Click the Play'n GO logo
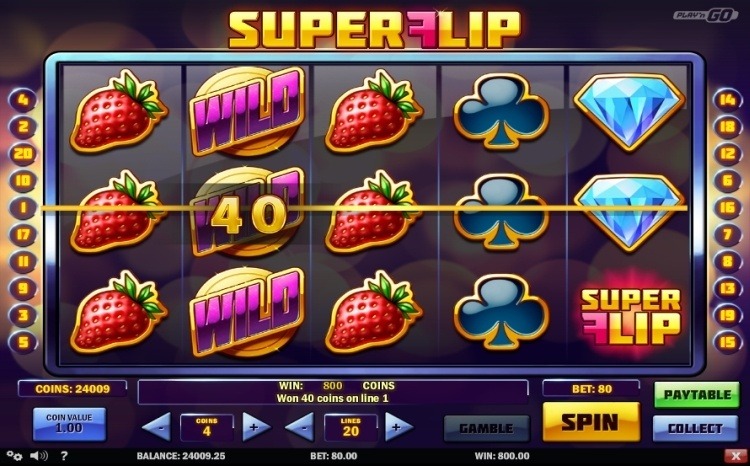The width and height of the screenshot is (750, 466). click(x=706, y=15)
